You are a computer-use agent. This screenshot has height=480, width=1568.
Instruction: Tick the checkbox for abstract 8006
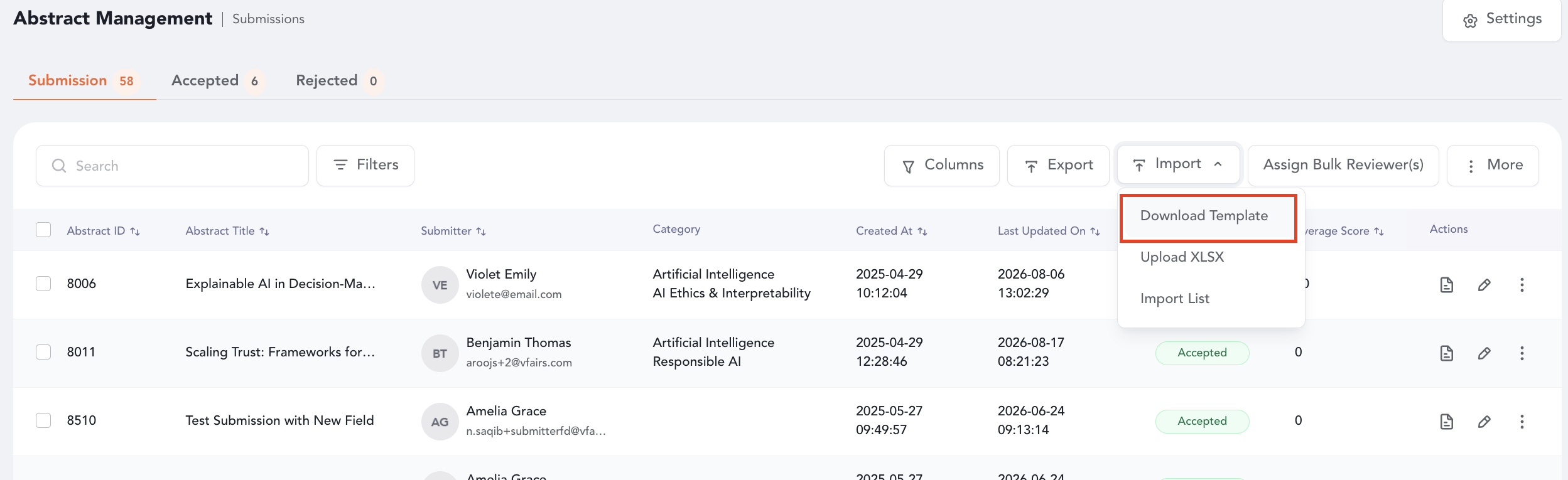(x=43, y=284)
